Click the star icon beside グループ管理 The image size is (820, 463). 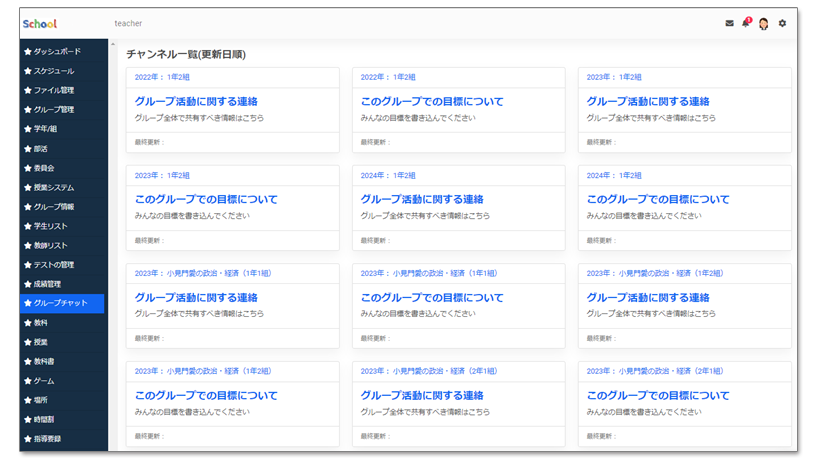(28, 110)
